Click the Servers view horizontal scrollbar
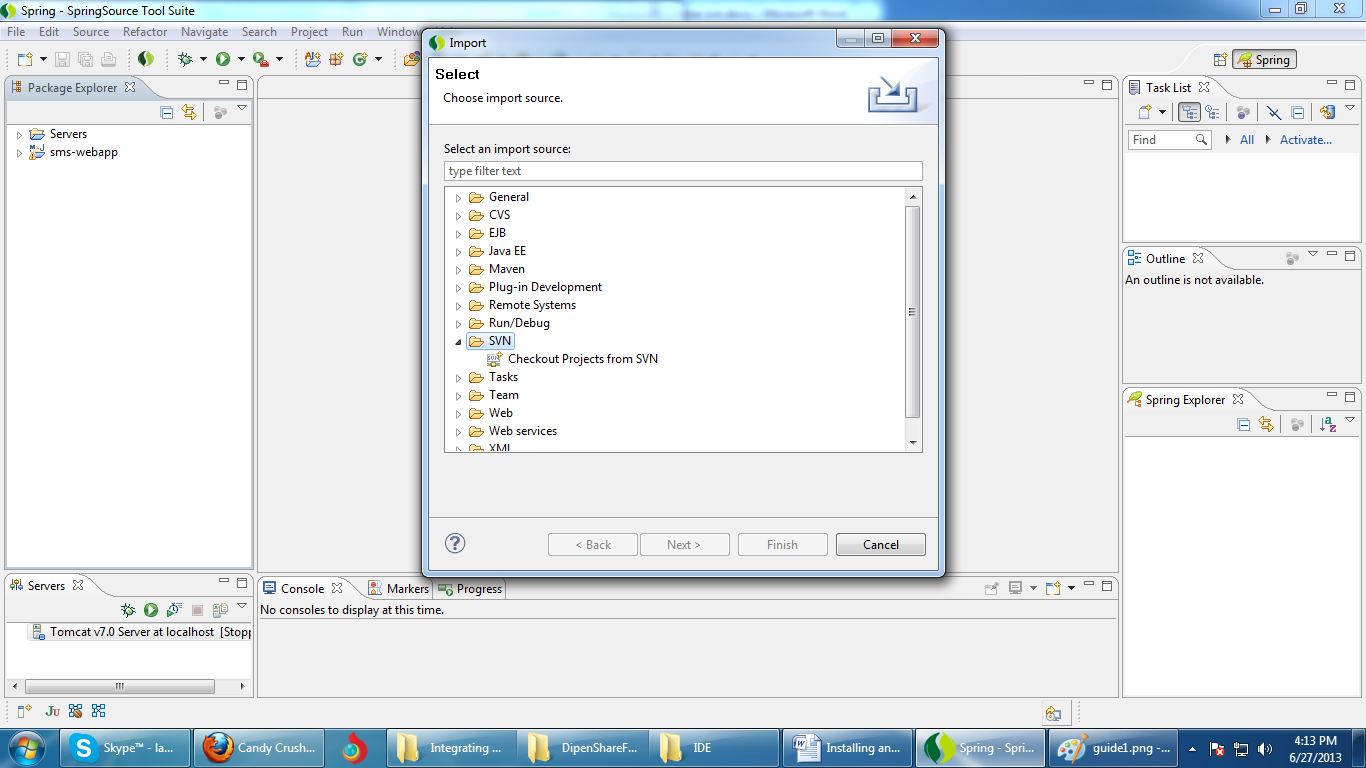 [x=120, y=687]
